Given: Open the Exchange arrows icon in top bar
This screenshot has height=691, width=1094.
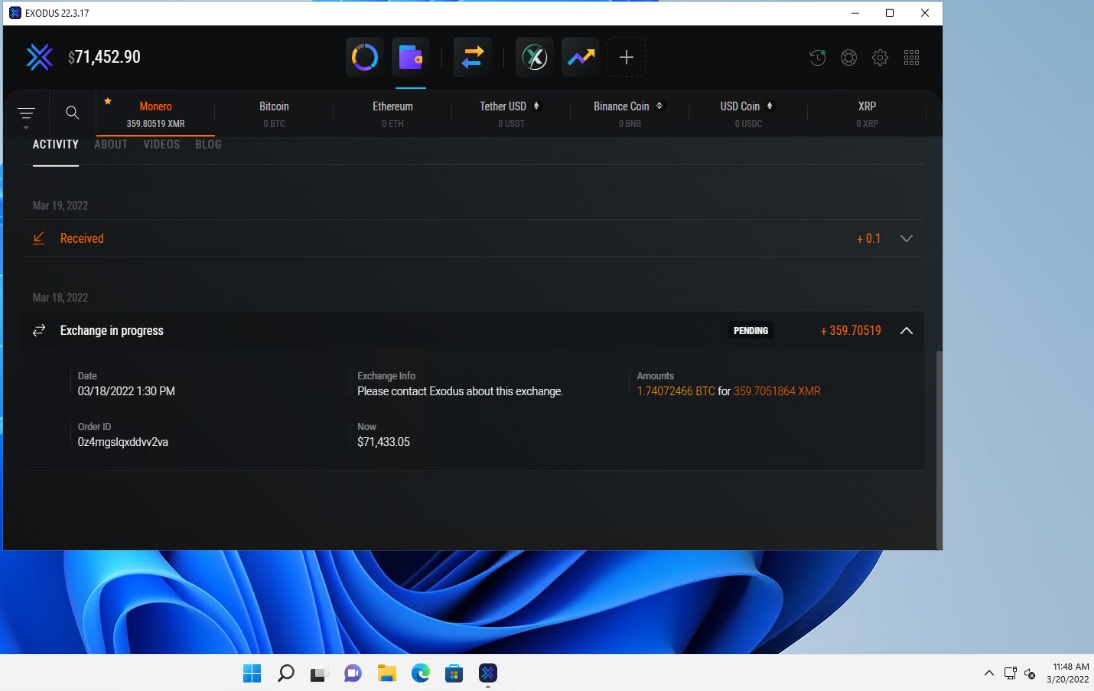Looking at the screenshot, I should coord(472,57).
